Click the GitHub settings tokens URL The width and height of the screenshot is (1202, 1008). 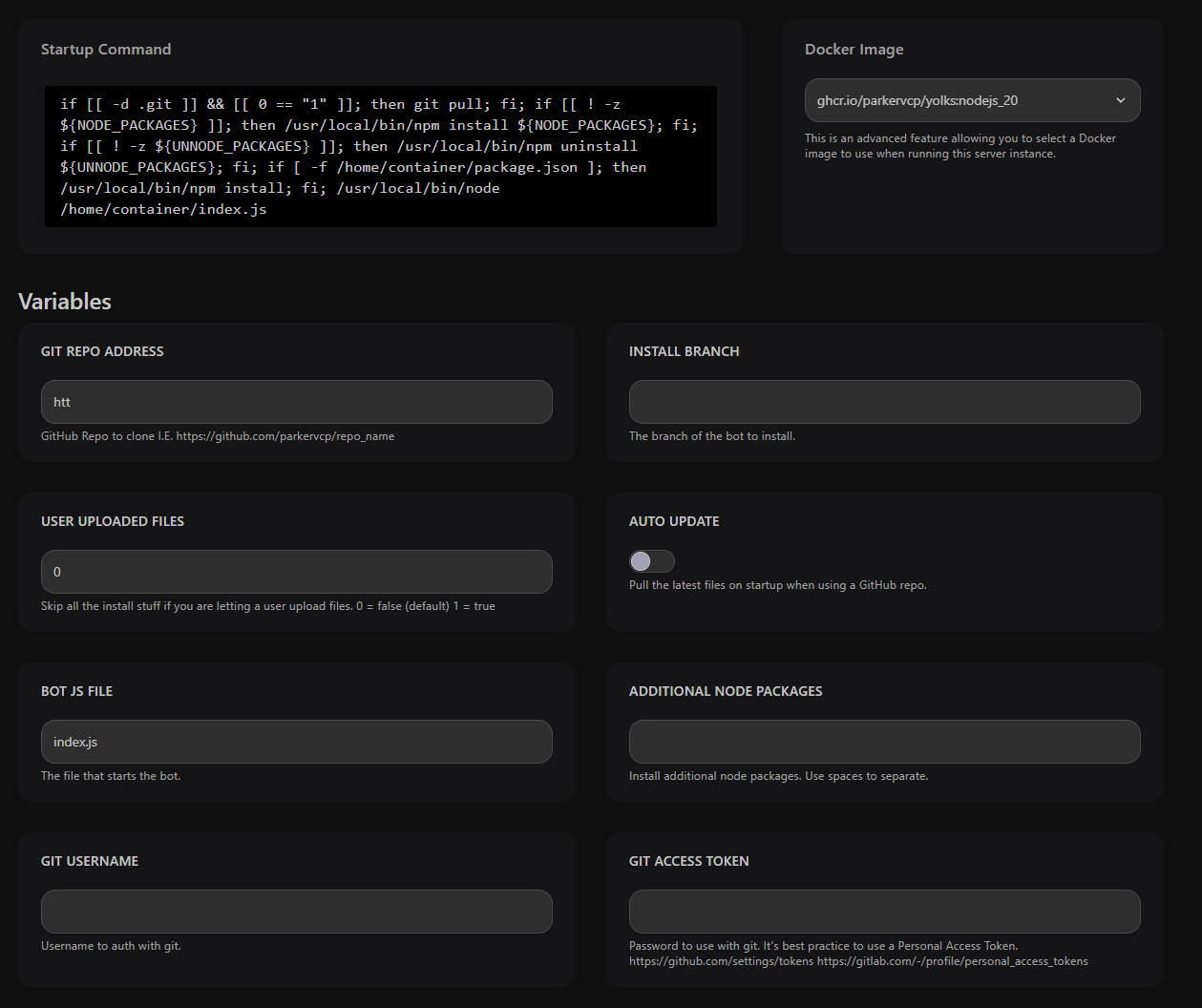pos(721,961)
